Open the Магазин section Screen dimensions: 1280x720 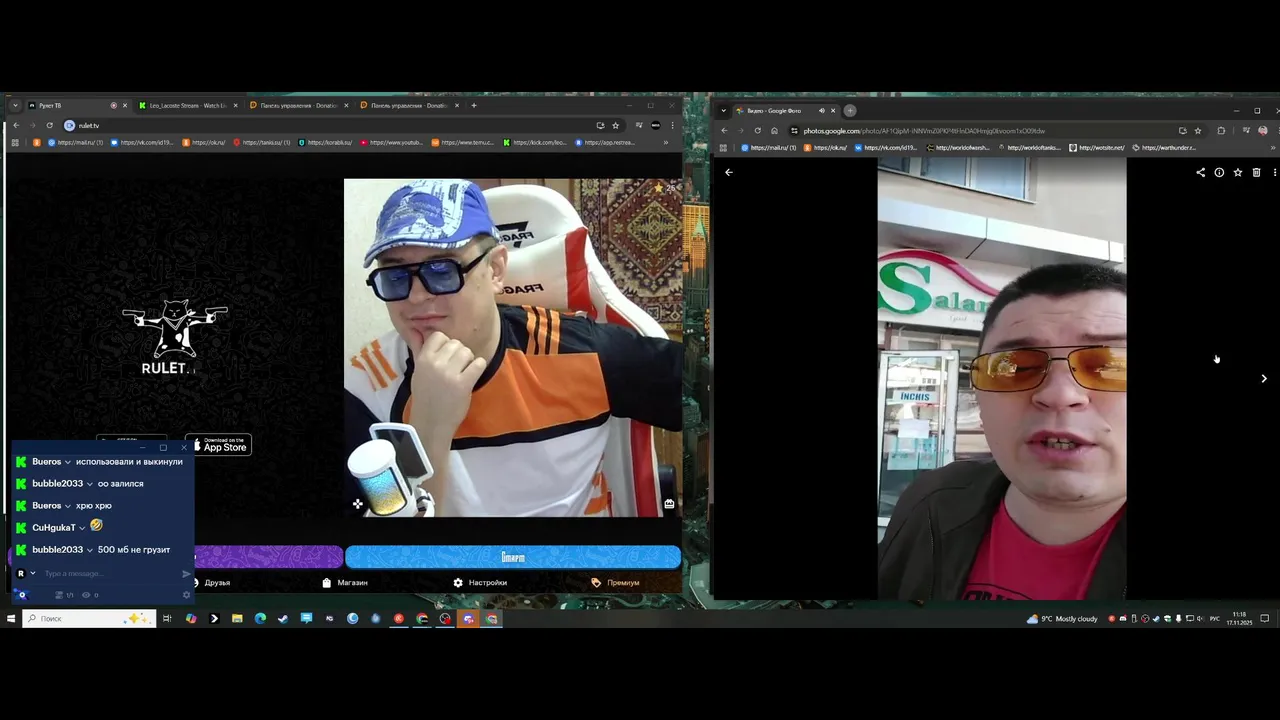pyautogui.click(x=345, y=582)
